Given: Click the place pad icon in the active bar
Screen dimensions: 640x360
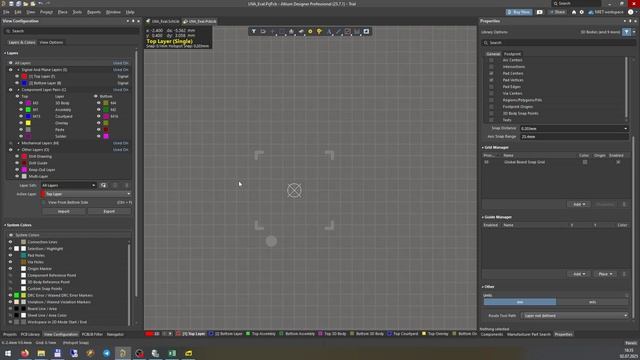Looking at the screenshot, I should [x=310, y=31].
